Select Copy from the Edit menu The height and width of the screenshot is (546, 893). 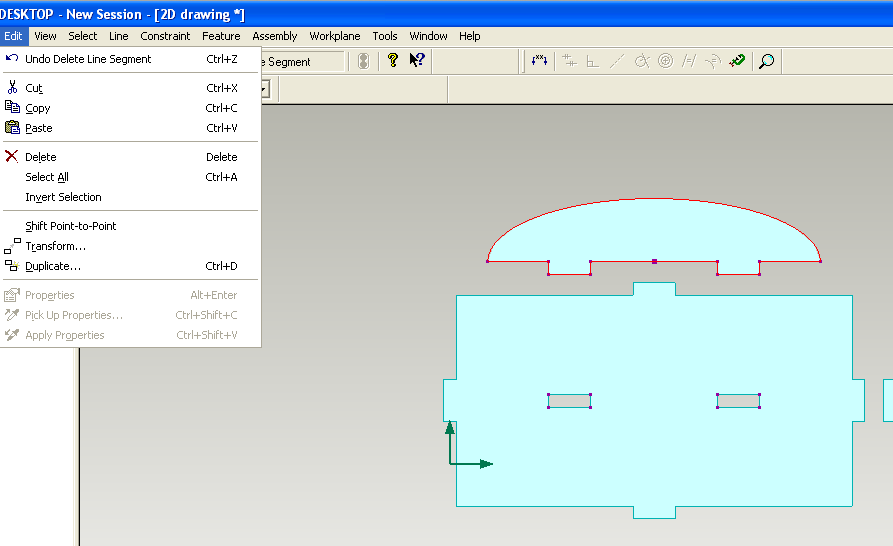[130, 108]
